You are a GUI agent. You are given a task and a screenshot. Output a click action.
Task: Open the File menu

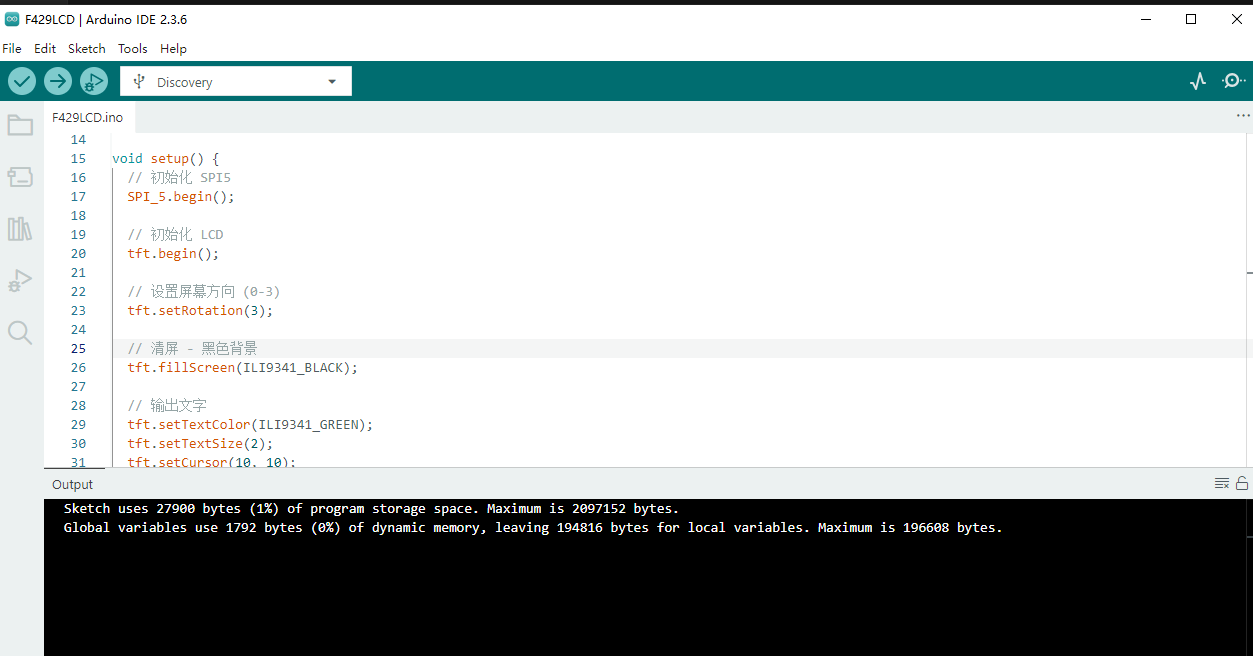(x=12, y=48)
